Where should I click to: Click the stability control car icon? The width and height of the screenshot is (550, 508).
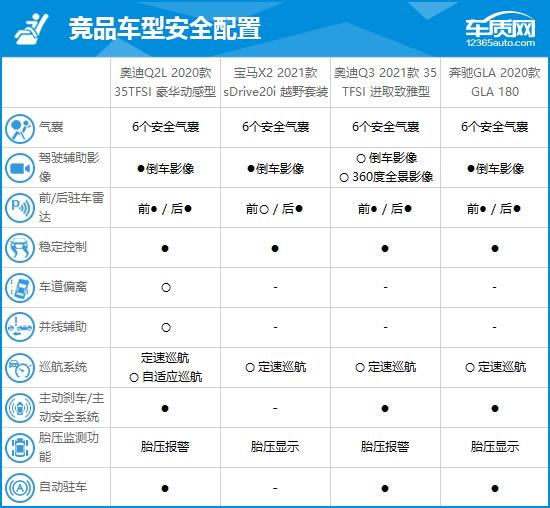[x=20, y=248]
